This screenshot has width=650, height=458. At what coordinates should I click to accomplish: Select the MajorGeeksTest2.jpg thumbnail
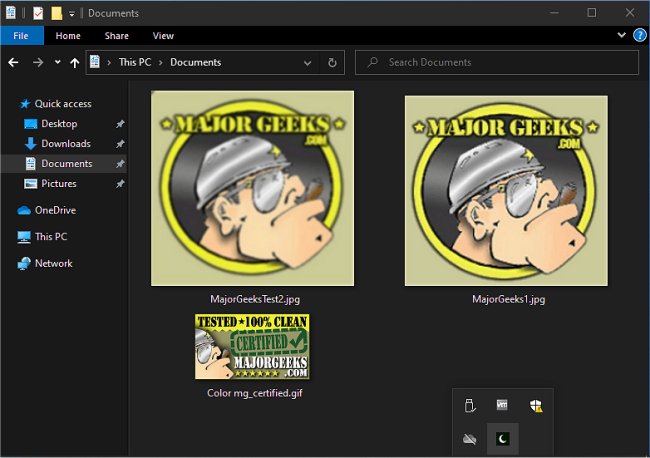[x=252, y=188]
